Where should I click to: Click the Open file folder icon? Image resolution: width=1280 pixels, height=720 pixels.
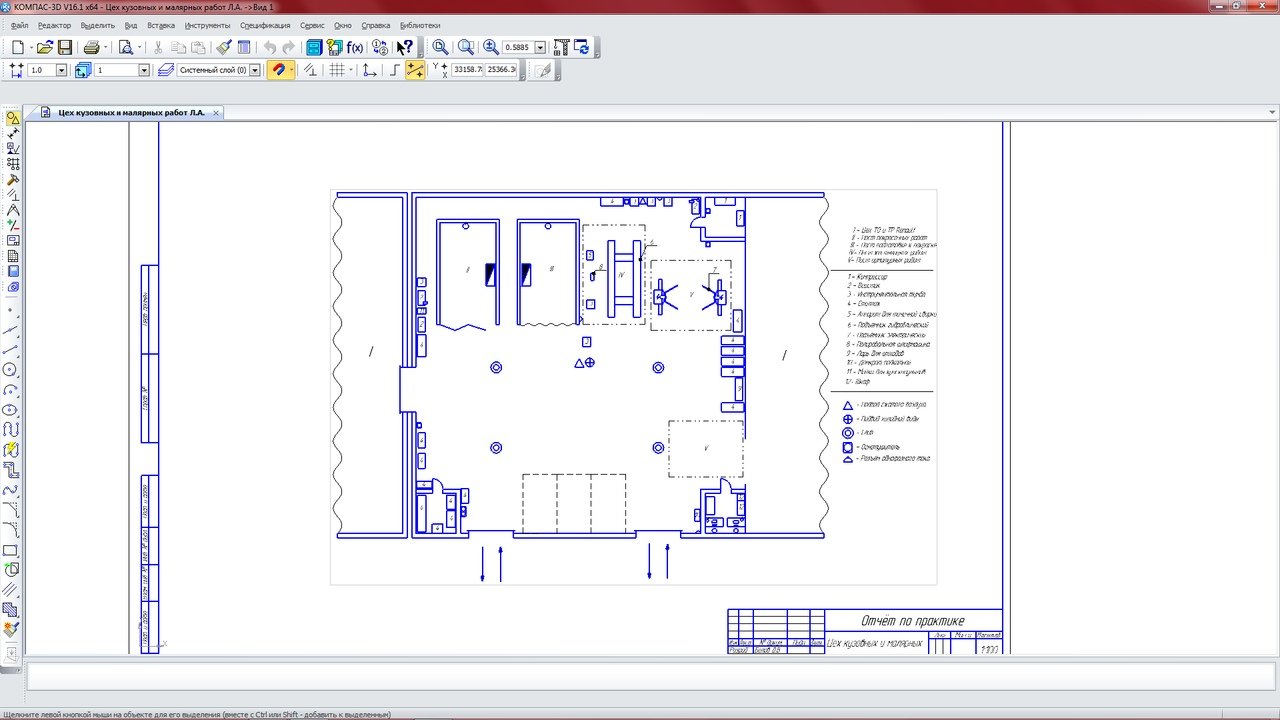[45, 47]
